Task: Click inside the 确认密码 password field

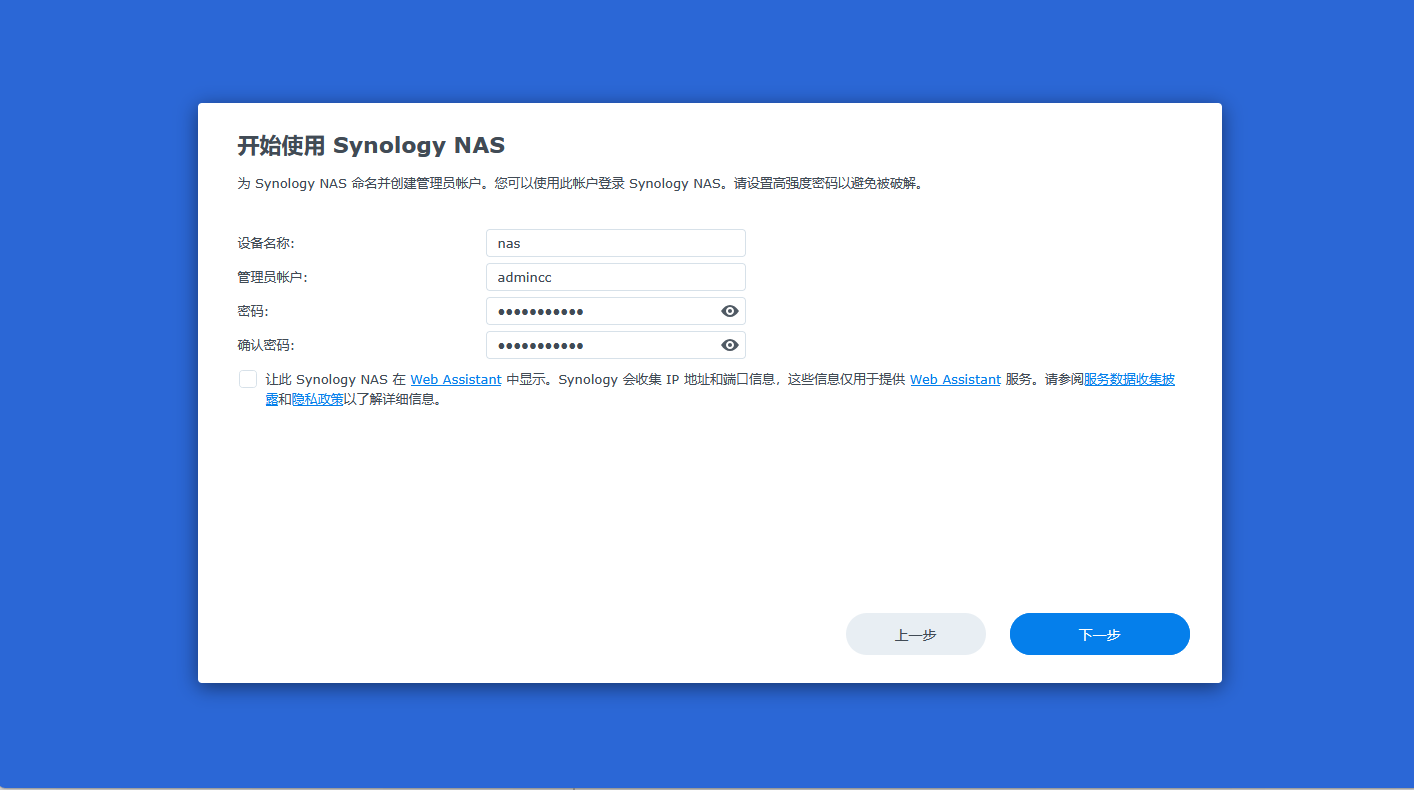Action: coord(602,345)
